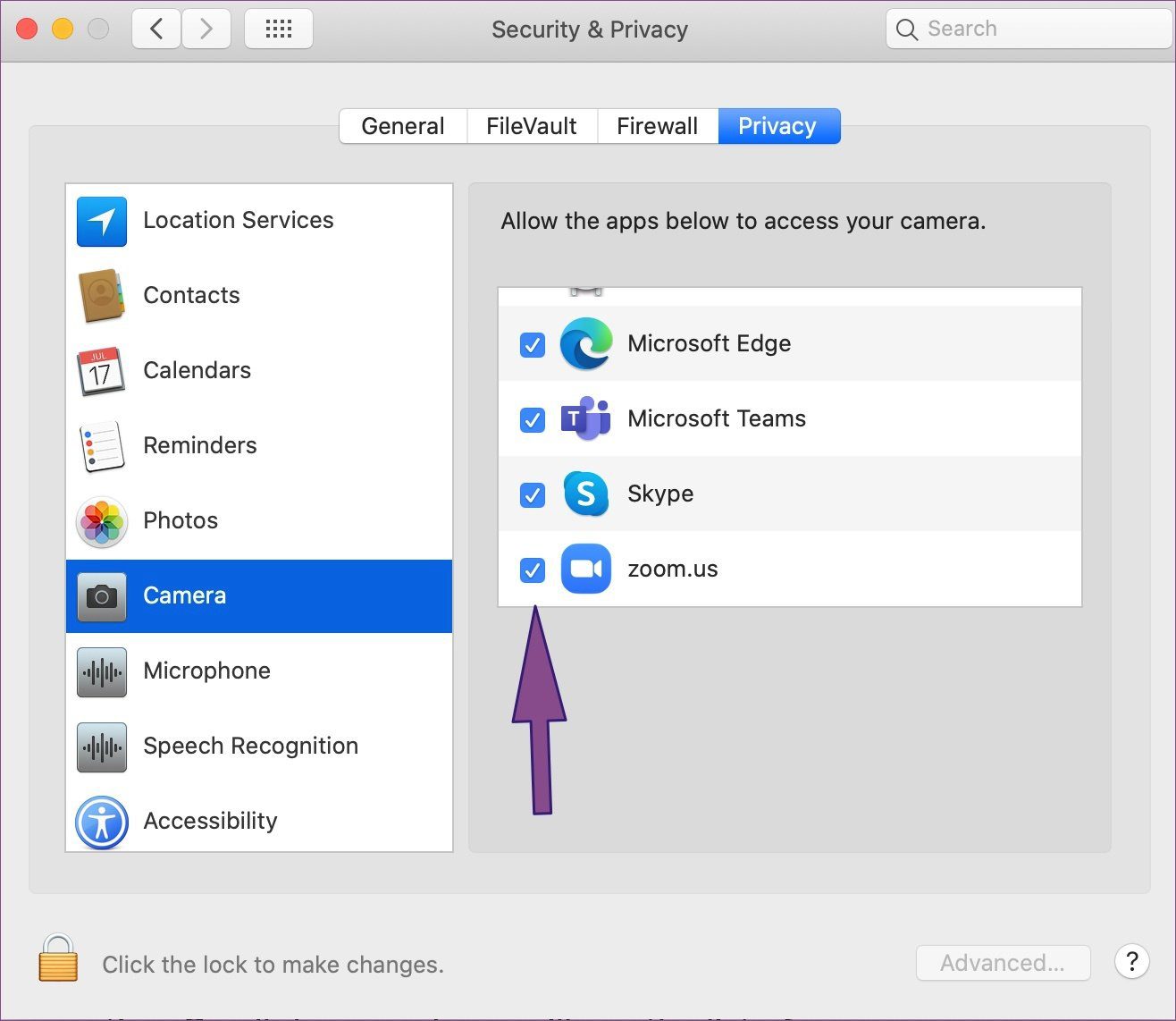Click the Camera icon in sidebar

click(x=101, y=596)
